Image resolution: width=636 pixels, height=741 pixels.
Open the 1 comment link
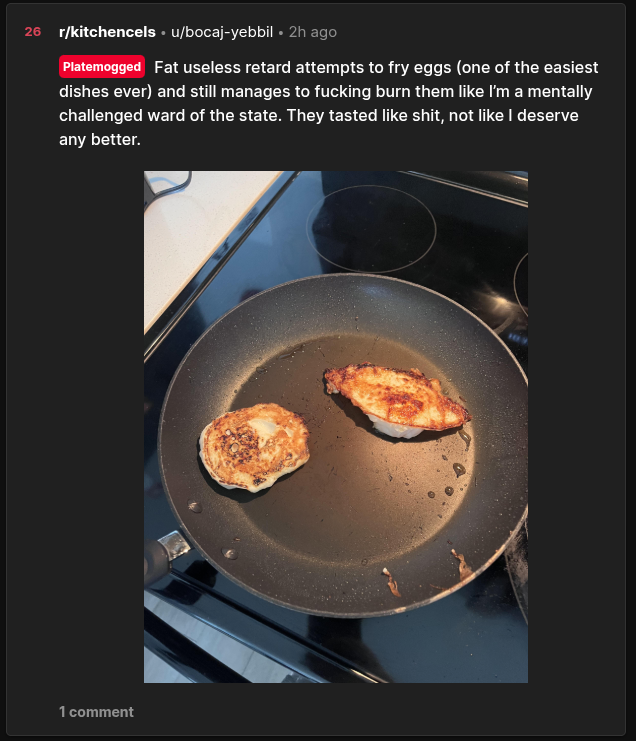point(96,712)
